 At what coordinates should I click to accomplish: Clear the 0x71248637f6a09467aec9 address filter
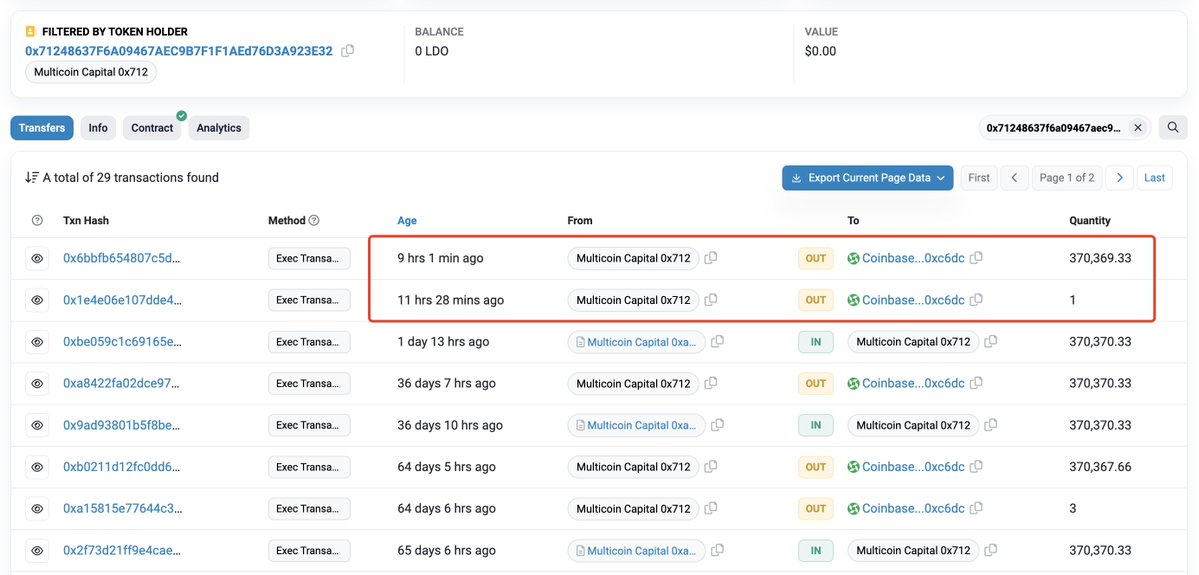pos(1138,128)
